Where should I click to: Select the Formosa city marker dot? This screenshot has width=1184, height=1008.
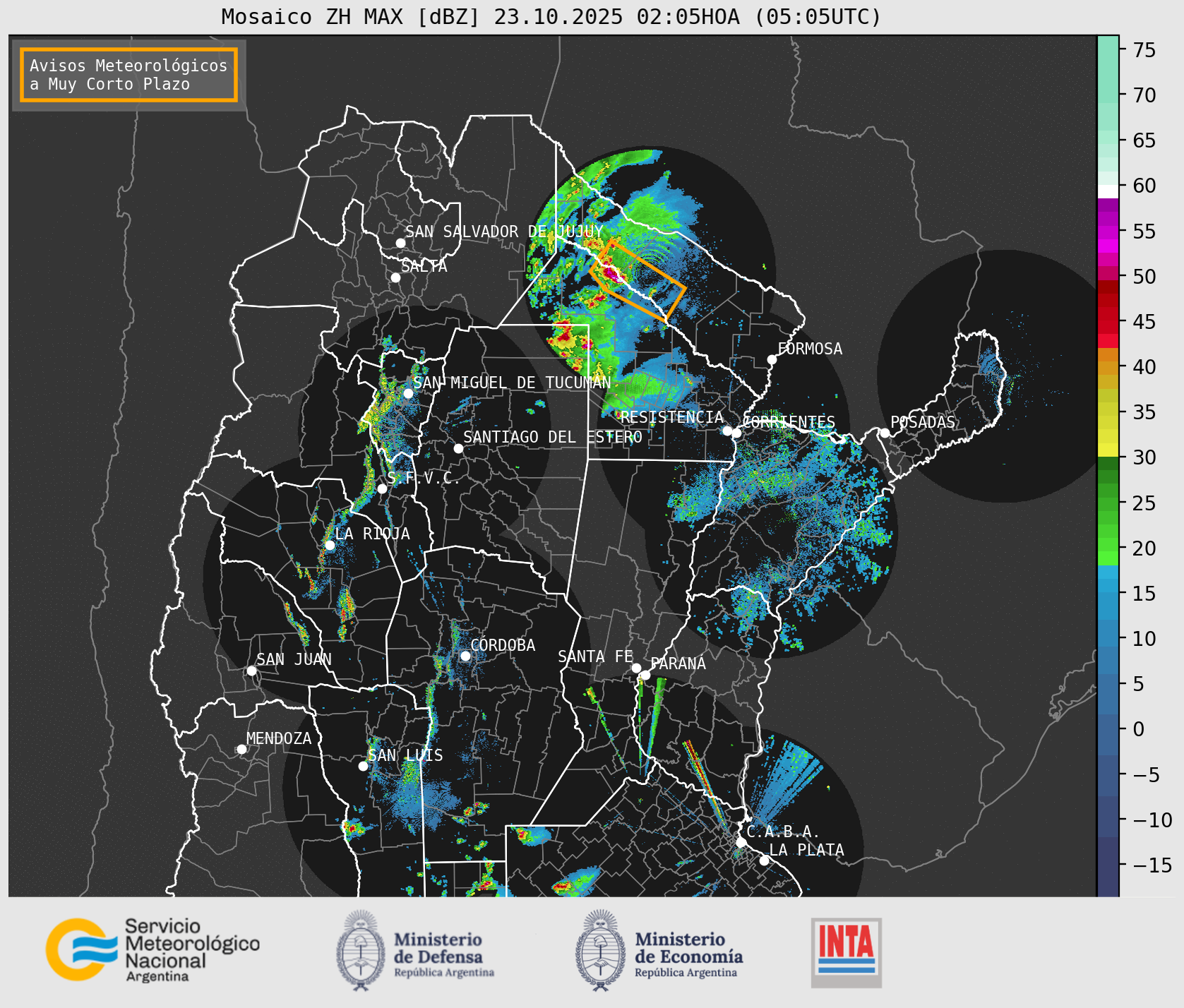click(772, 359)
